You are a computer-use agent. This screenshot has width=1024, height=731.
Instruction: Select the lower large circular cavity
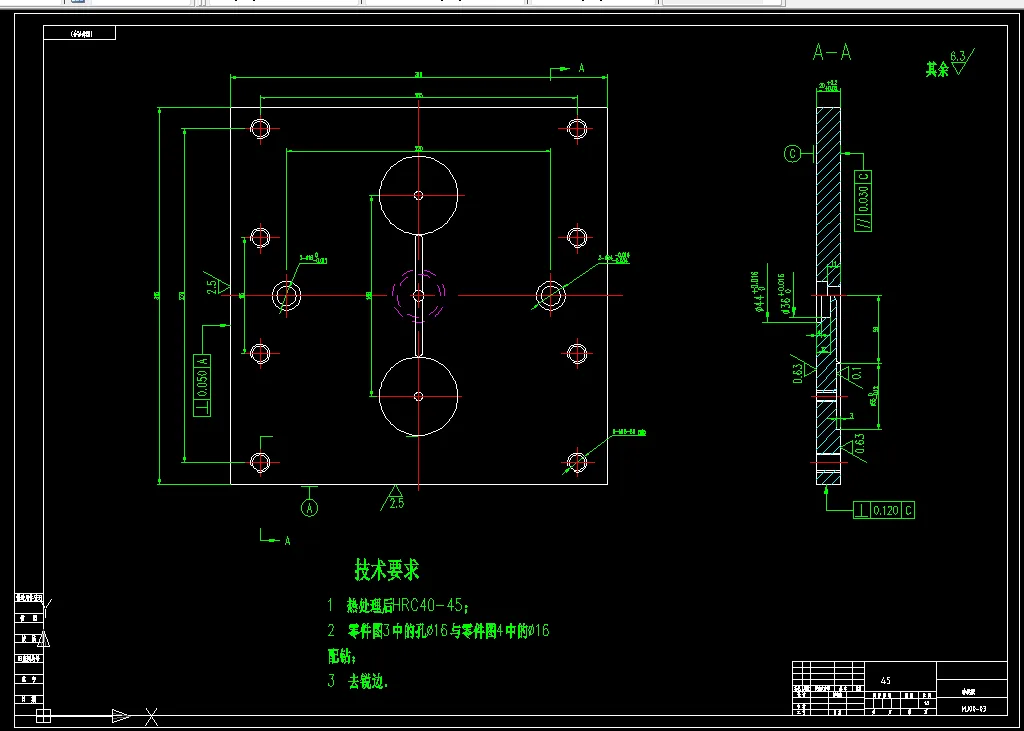pyautogui.click(x=419, y=396)
